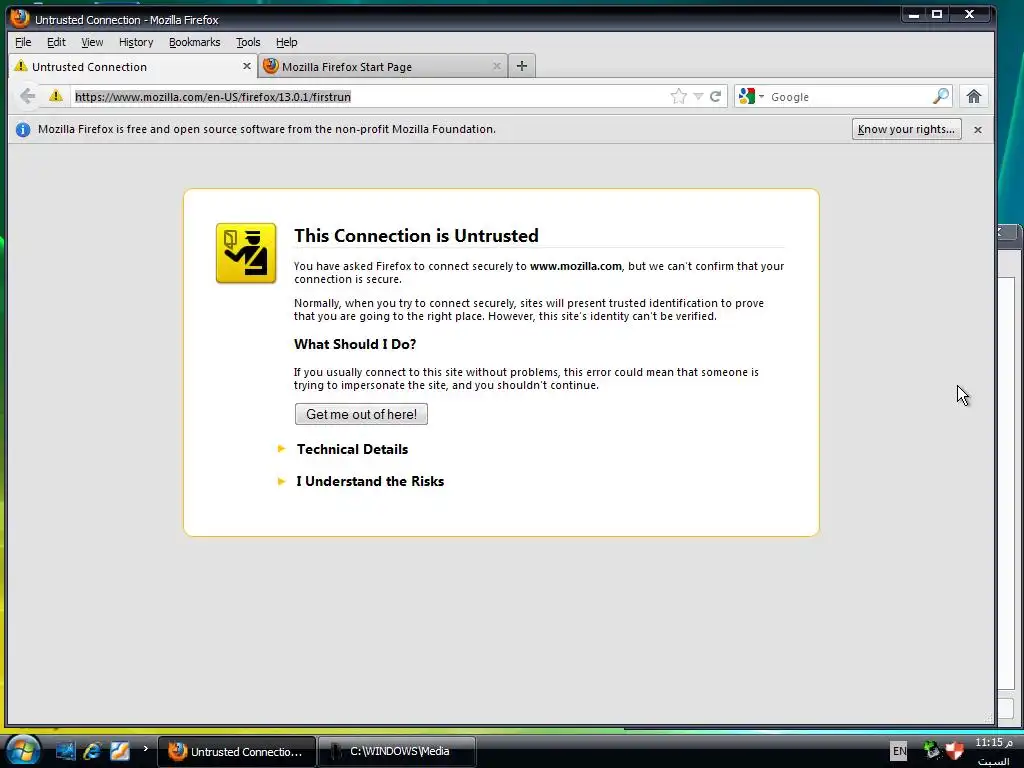
Task: Close the Mozilla Firefox Start Page tab
Action: [x=496, y=66]
